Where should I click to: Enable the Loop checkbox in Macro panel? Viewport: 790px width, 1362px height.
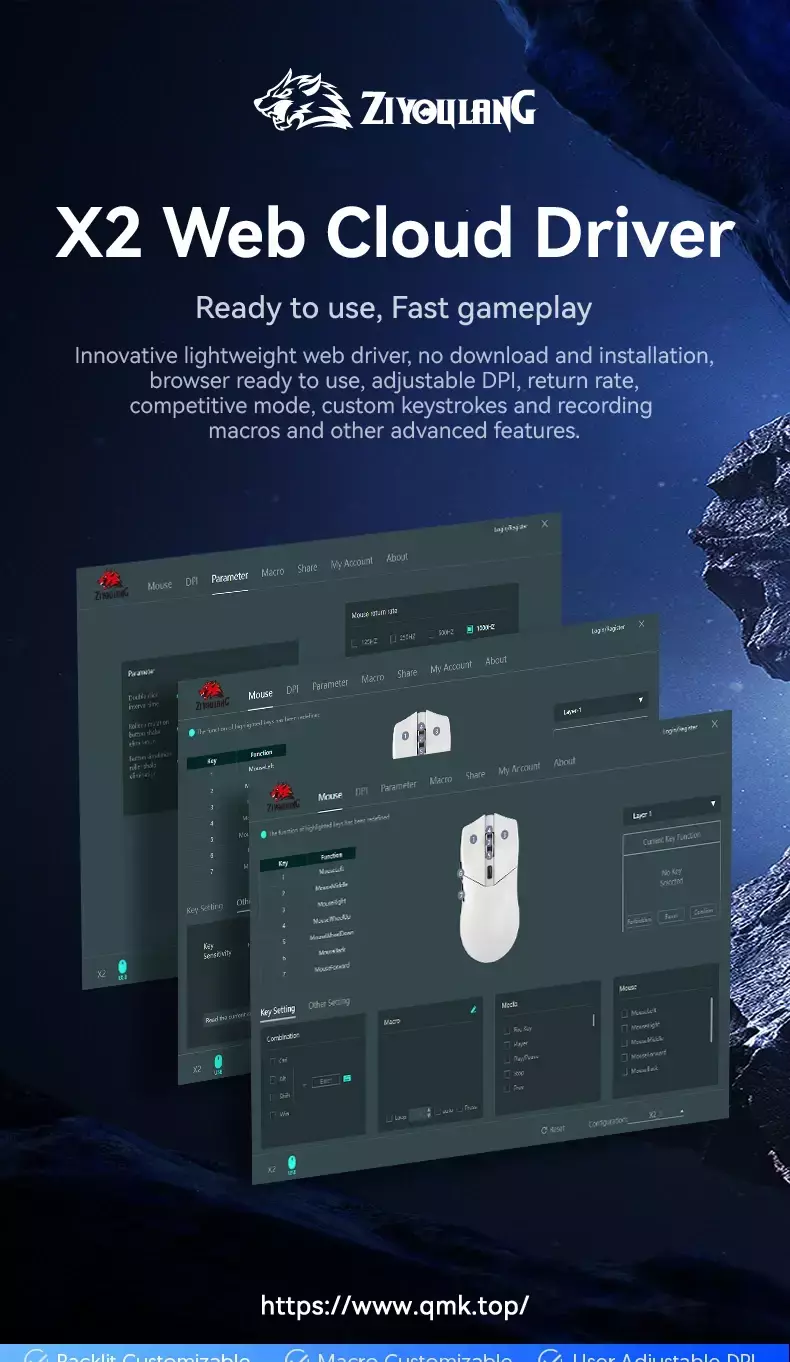tap(389, 1118)
